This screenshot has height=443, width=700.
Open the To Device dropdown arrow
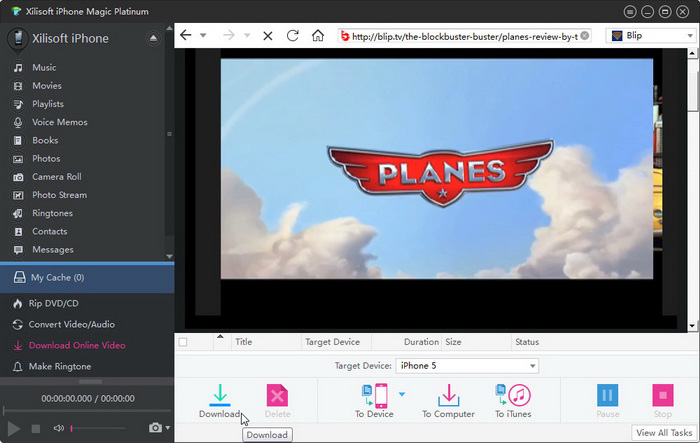pyautogui.click(x=402, y=394)
